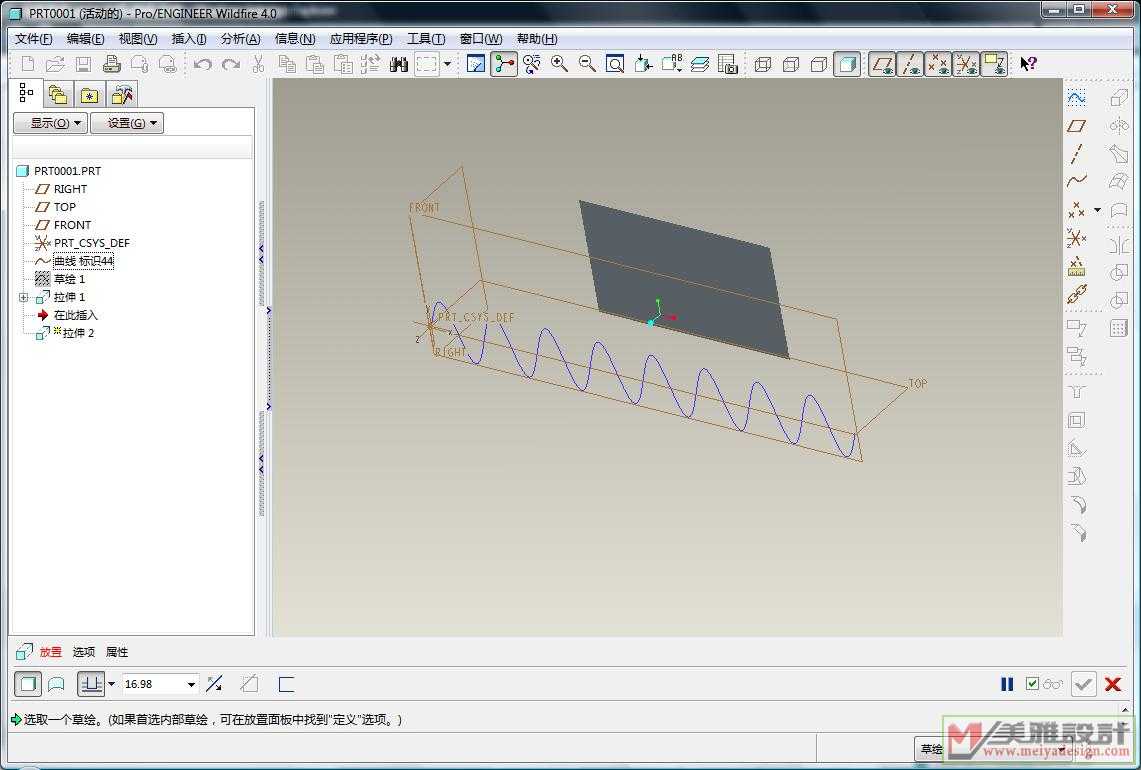
Task: Open the datum point tool flyout arrow
Action: 1097,210
